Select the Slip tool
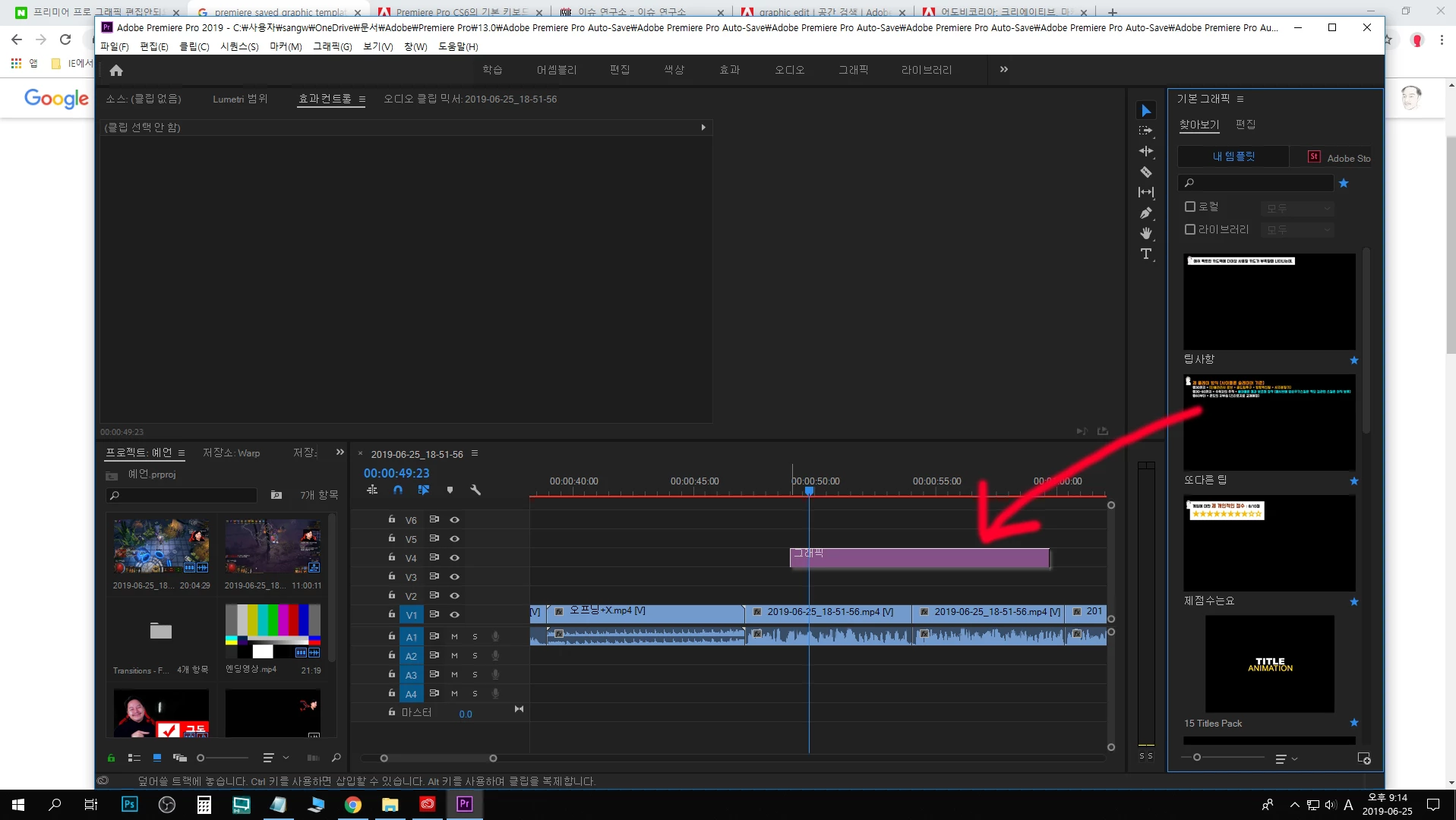 click(1146, 192)
